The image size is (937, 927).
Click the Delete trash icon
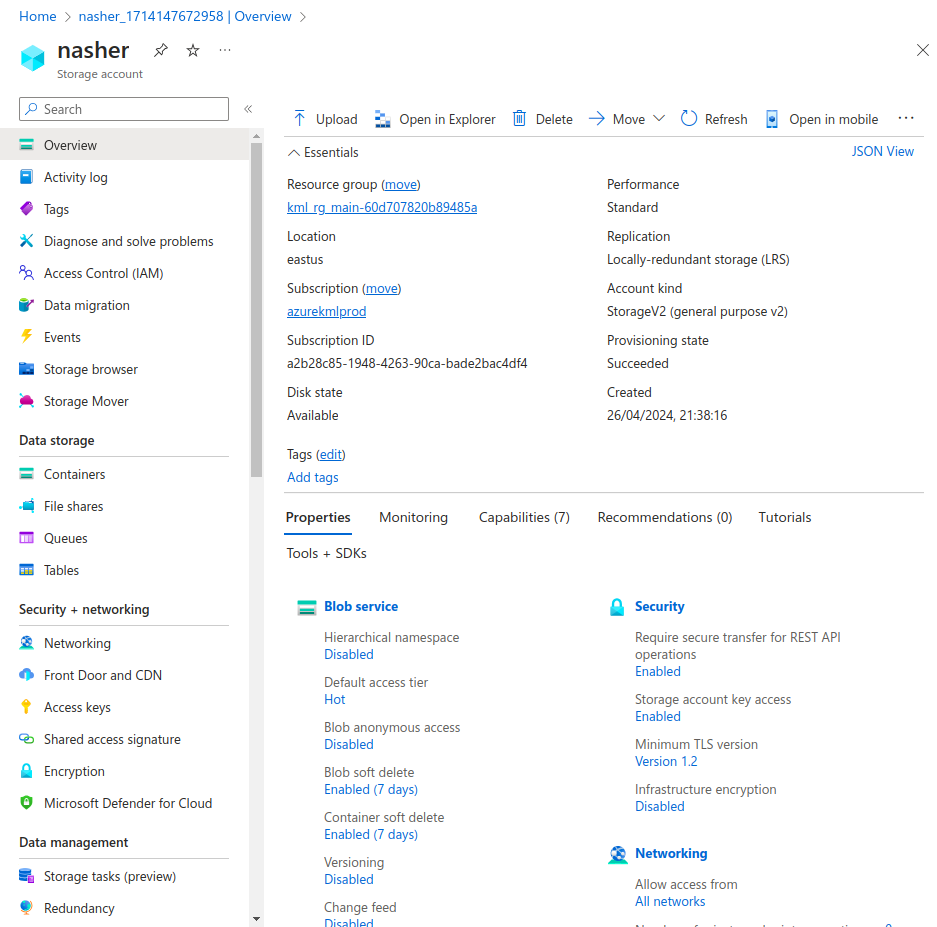tap(519, 119)
